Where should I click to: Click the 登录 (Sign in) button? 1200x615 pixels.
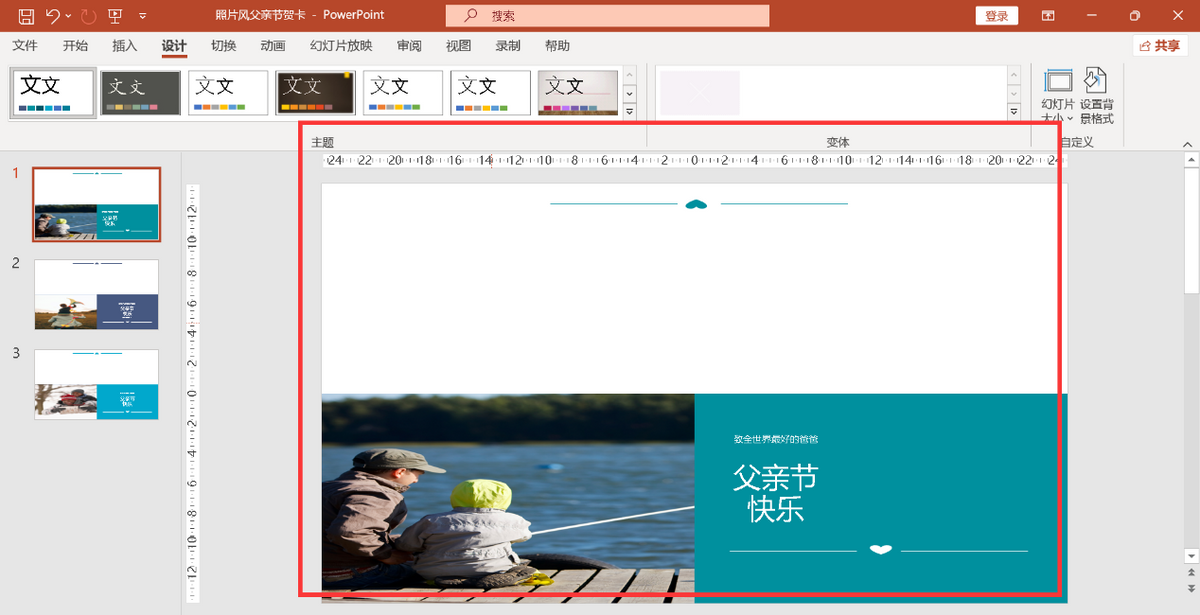coord(996,16)
